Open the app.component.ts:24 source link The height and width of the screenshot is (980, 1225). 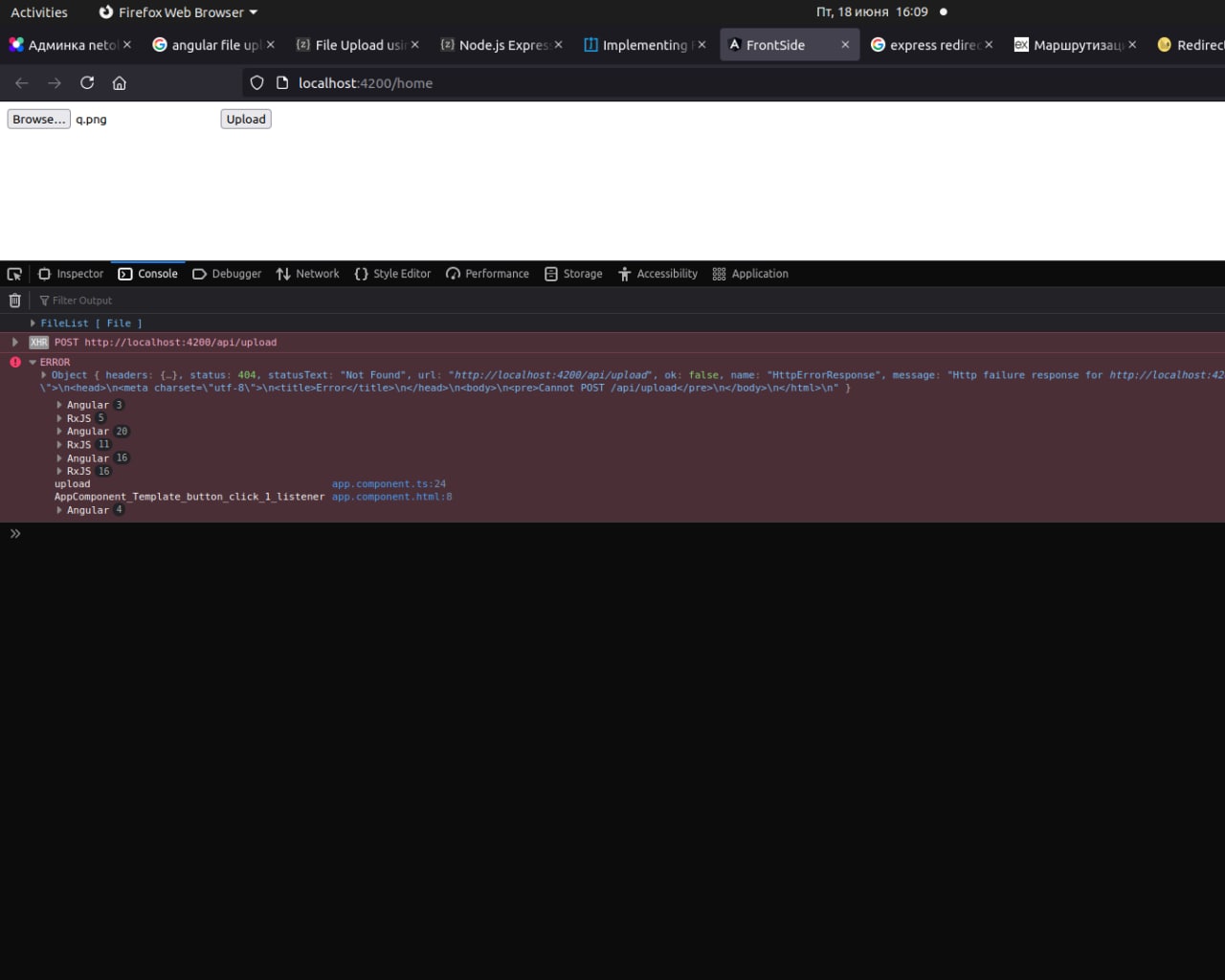tap(389, 484)
